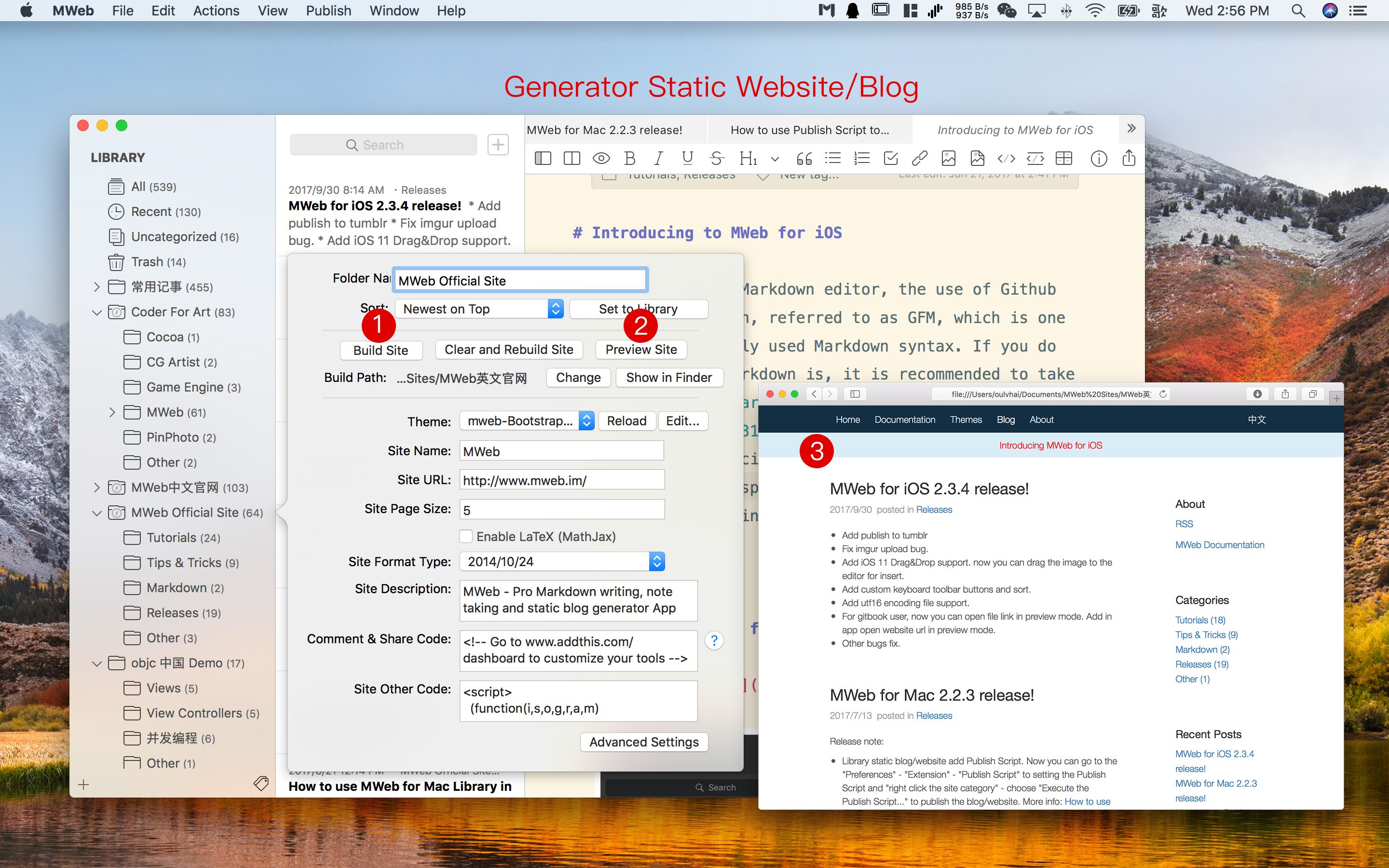This screenshot has width=1389, height=868.
Task: Click the Image insert icon
Action: click(948, 158)
